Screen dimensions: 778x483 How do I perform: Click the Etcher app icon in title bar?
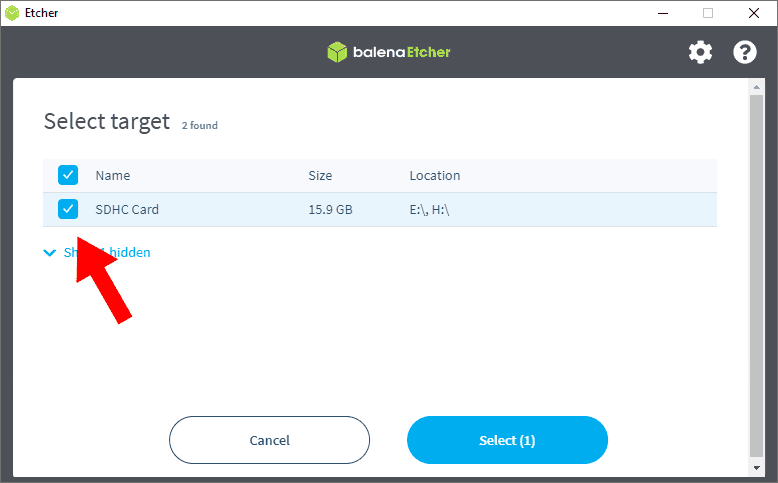coord(12,13)
